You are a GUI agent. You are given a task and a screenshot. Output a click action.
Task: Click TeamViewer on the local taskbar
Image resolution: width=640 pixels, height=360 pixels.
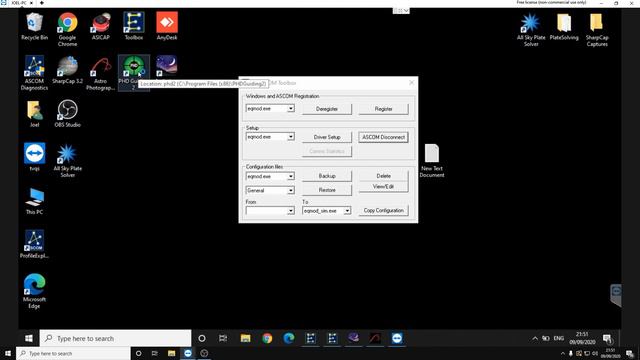click(188, 353)
